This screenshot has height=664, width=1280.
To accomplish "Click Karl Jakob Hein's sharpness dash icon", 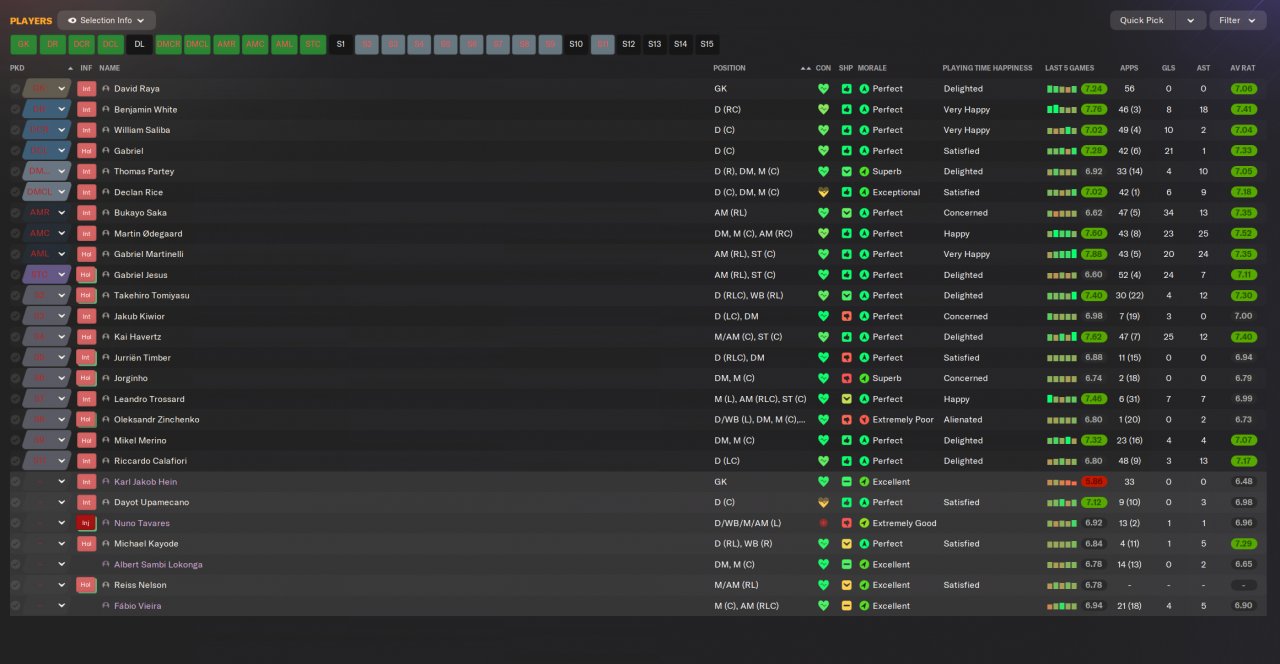I will pos(846,482).
